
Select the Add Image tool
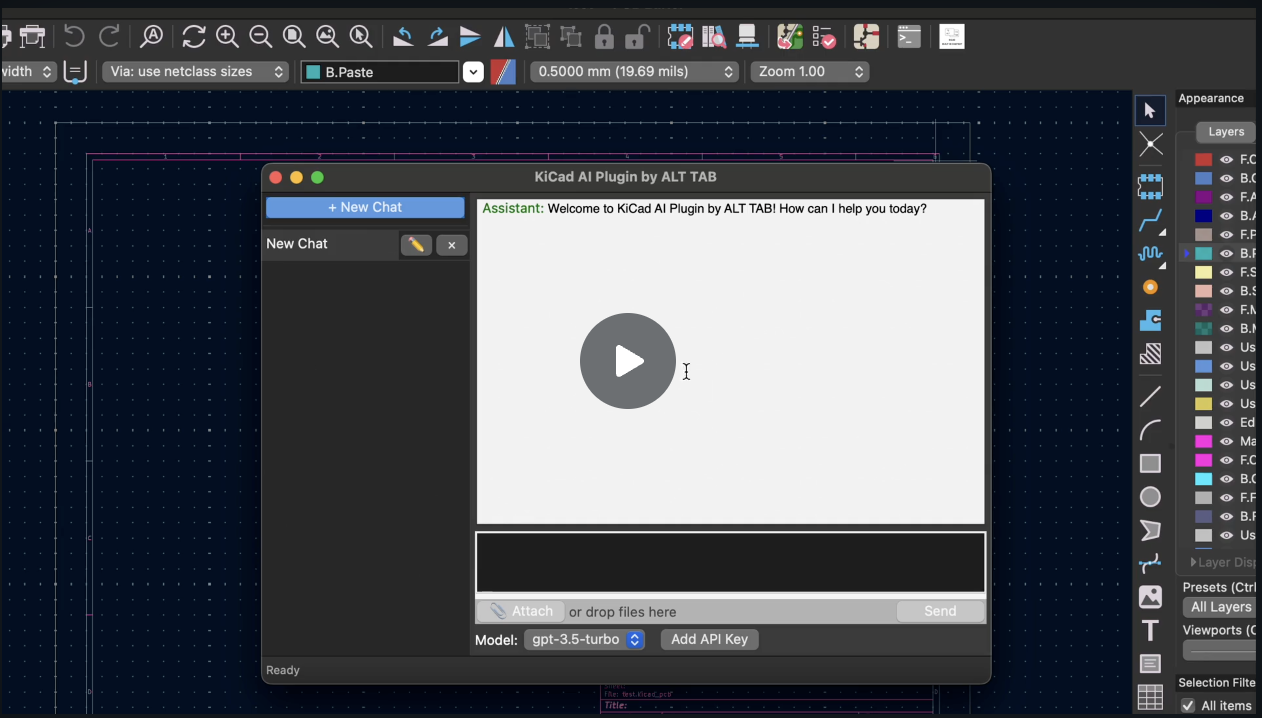click(1150, 598)
